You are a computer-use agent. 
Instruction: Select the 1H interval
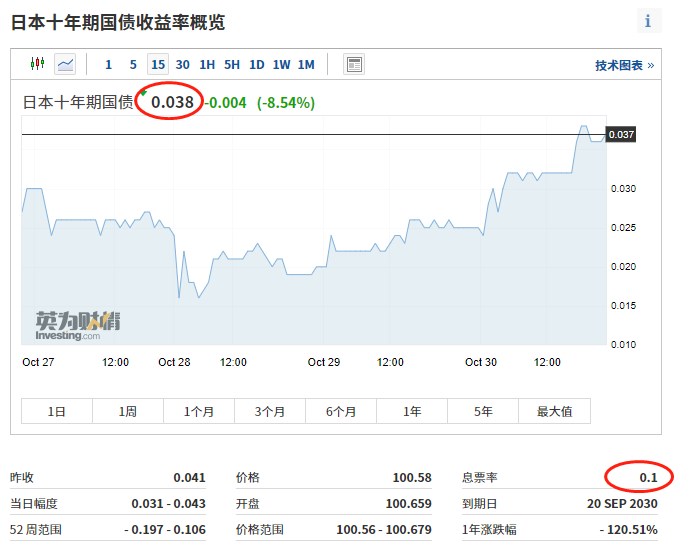(x=207, y=65)
